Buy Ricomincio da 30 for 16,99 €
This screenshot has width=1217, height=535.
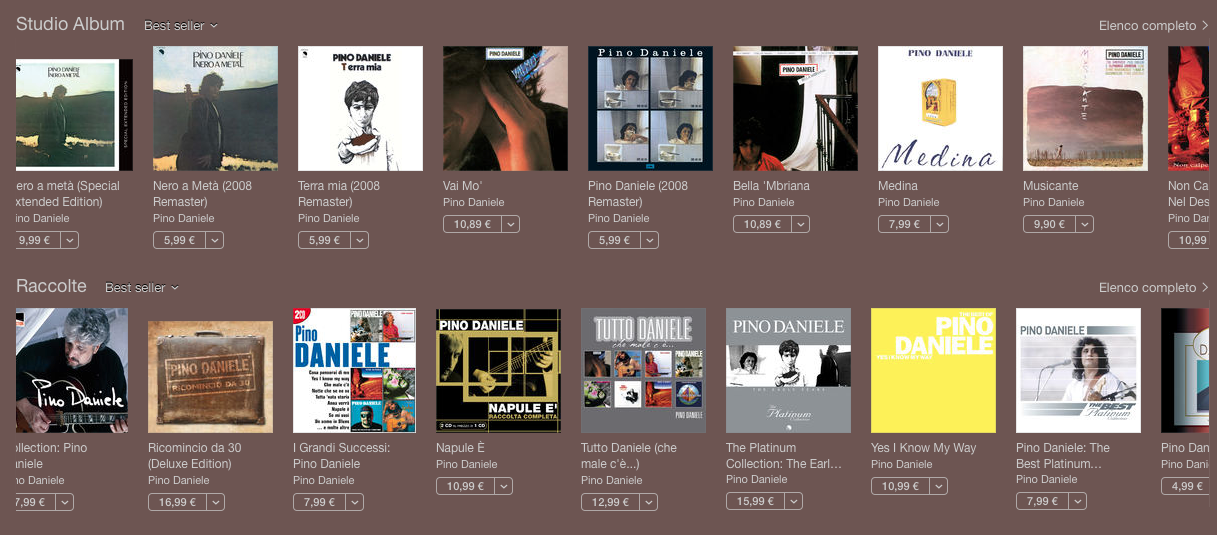[x=178, y=502]
